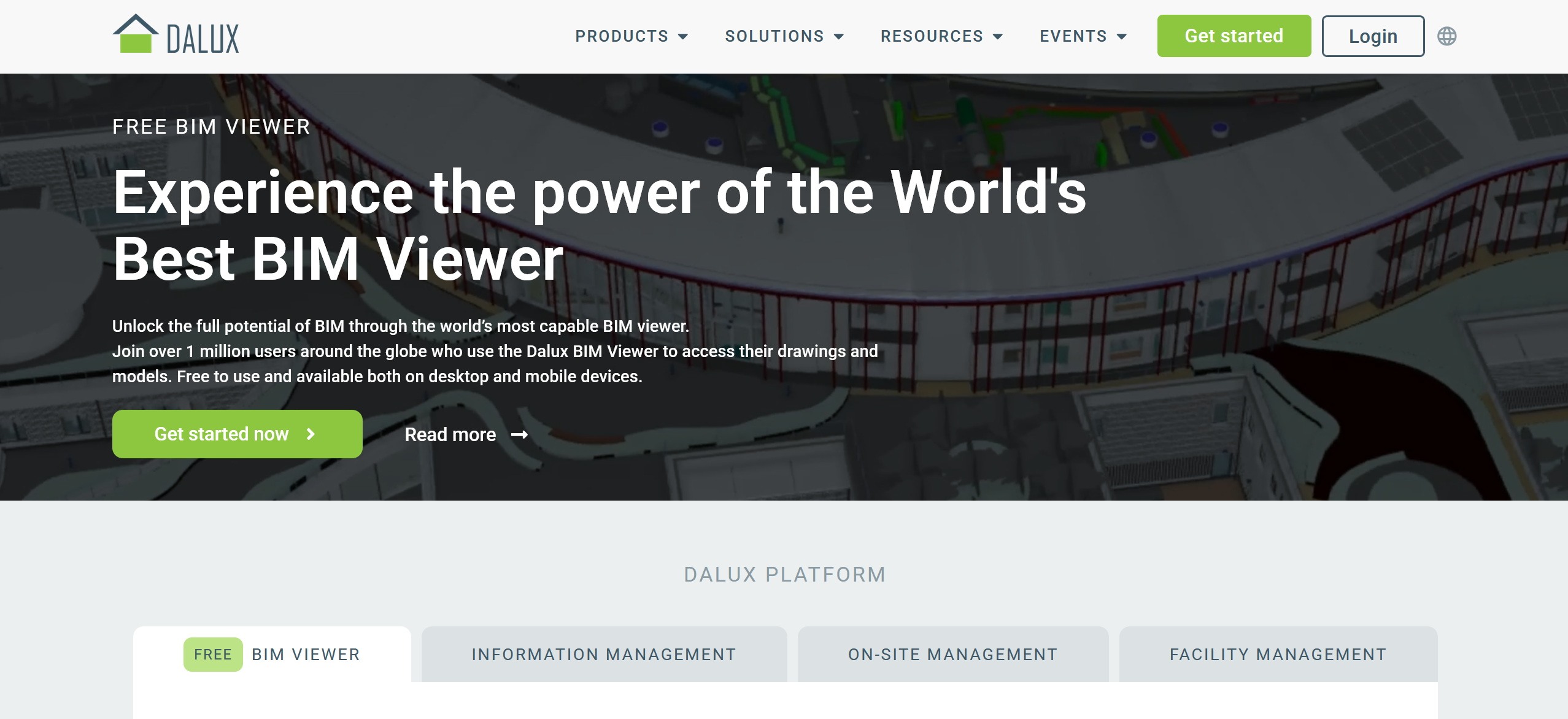Select the BIM Viewer tab
The height and width of the screenshot is (719, 1568).
point(306,655)
